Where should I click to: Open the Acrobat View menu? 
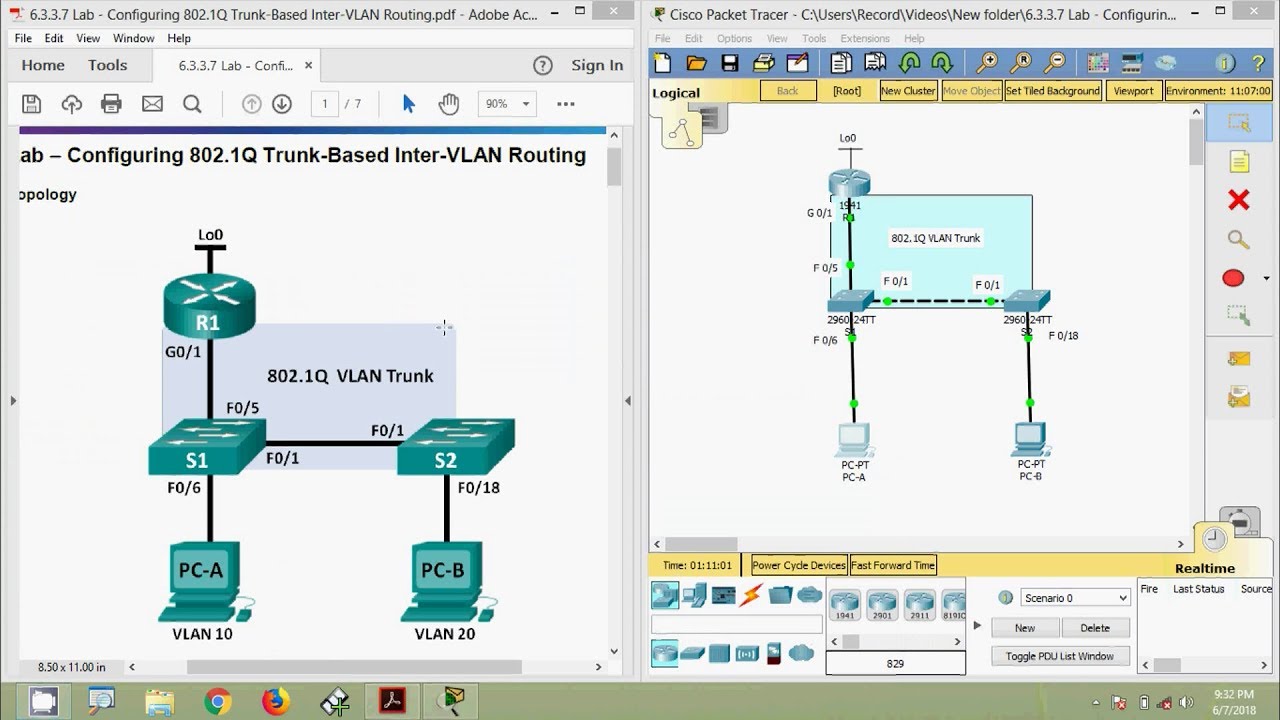[x=88, y=38]
